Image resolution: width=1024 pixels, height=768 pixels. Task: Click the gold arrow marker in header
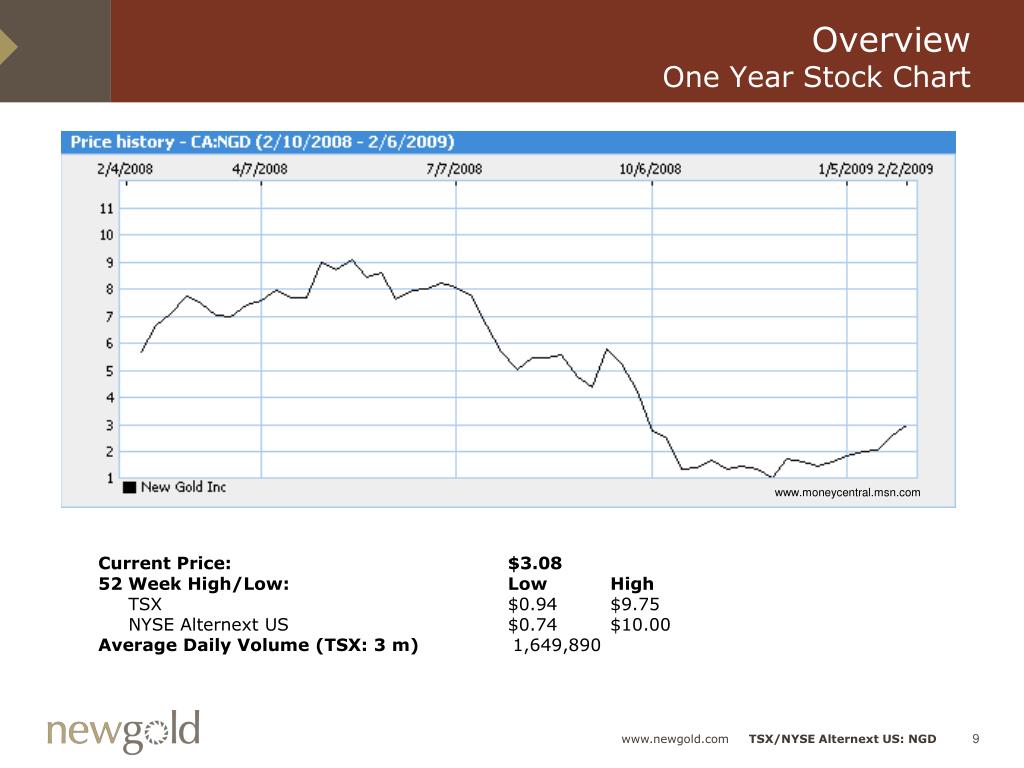coord(8,47)
